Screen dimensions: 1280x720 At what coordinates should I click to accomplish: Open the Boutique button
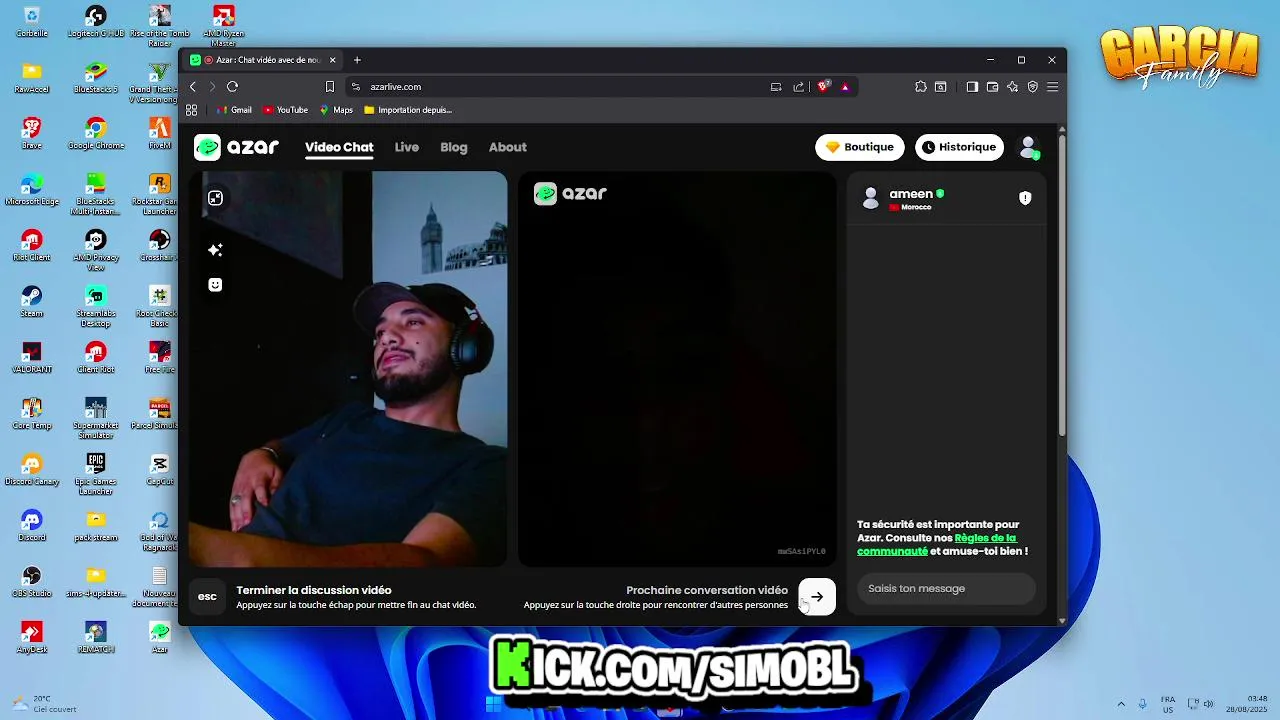point(860,147)
